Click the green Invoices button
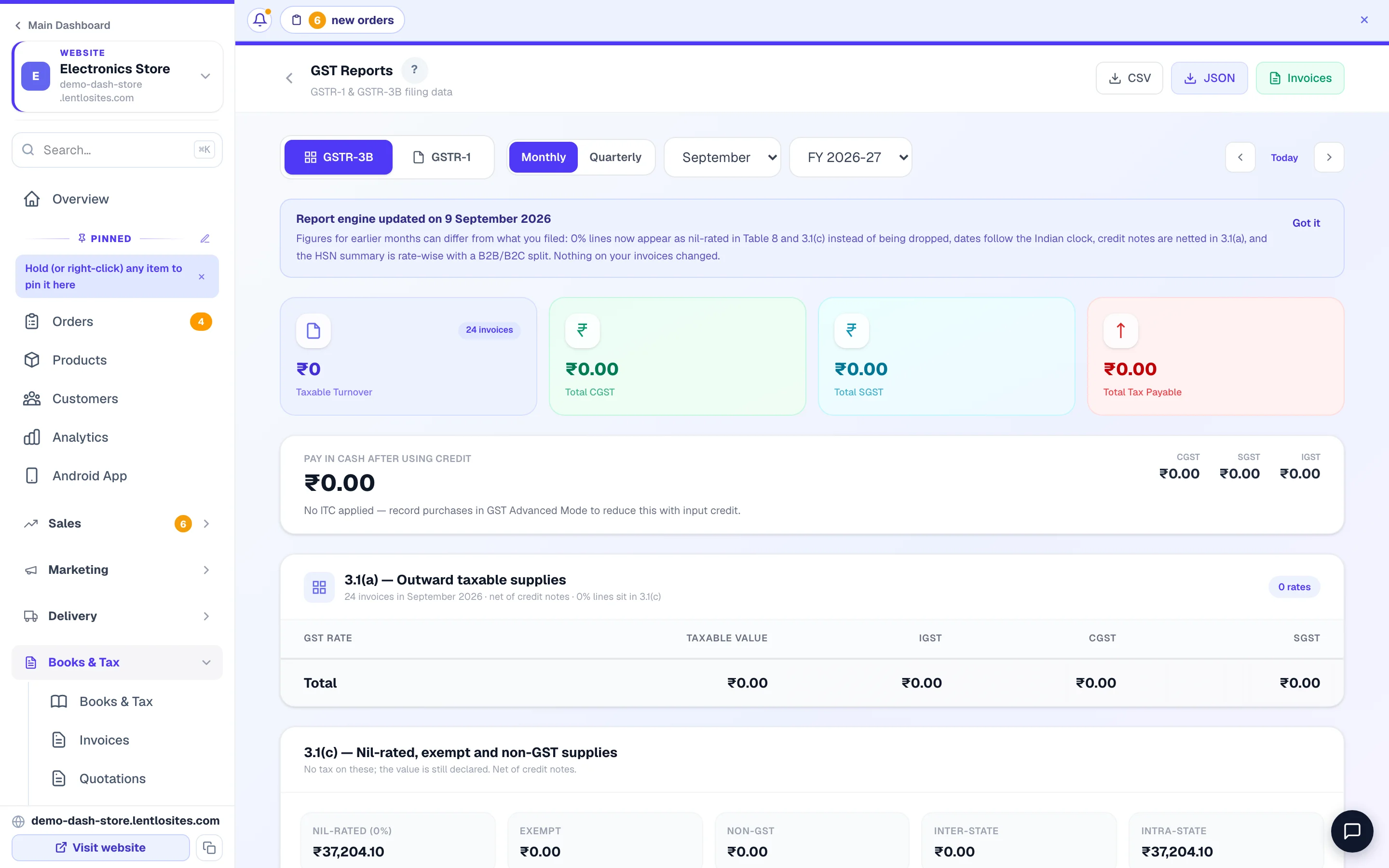1389x868 pixels. click(1299, 78)
